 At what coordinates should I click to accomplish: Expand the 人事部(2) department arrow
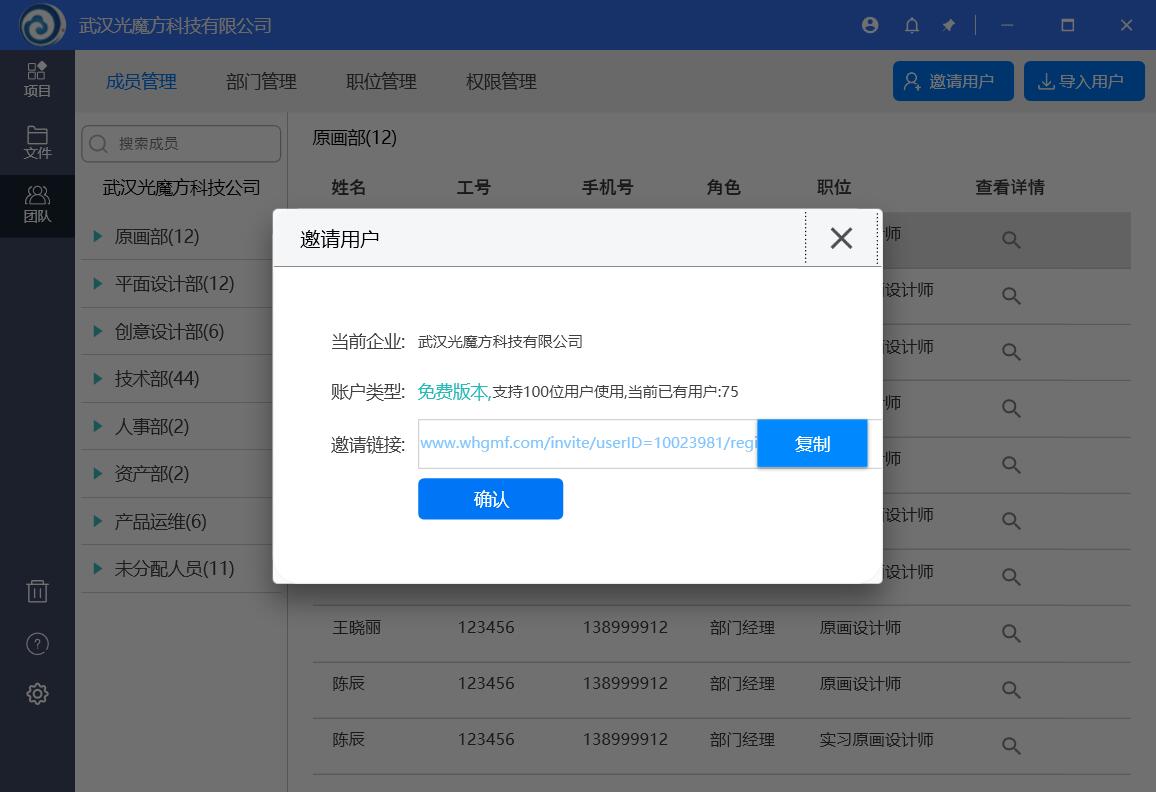pyautogui.click(x=97, y=426)
